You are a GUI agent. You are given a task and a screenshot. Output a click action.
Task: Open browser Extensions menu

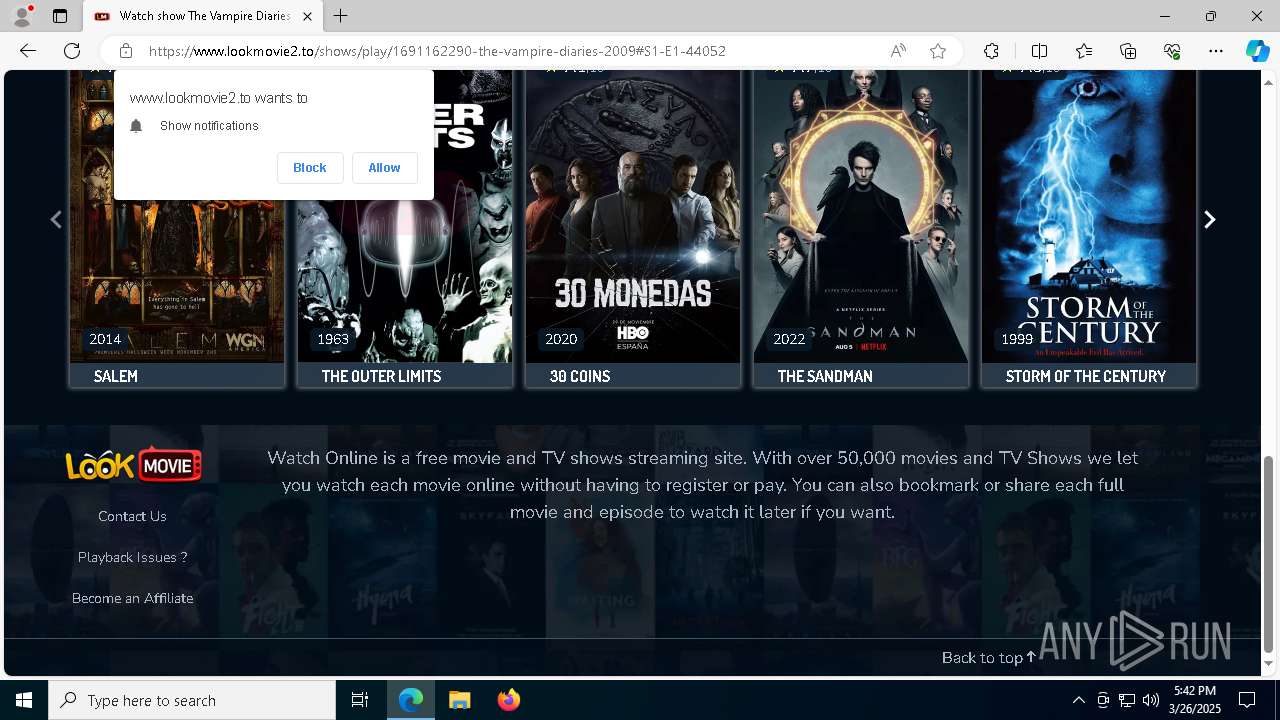[991, 51]
